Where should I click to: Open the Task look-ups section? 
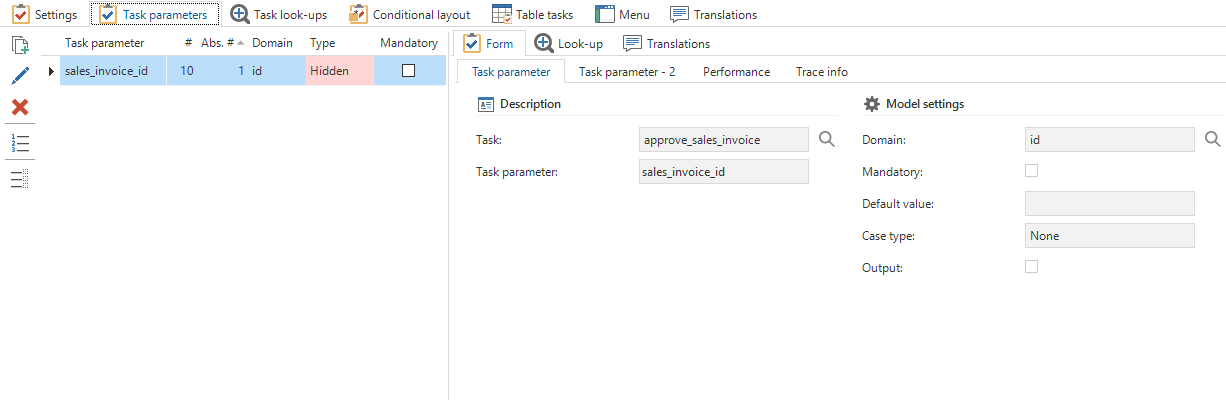point(279,15)
